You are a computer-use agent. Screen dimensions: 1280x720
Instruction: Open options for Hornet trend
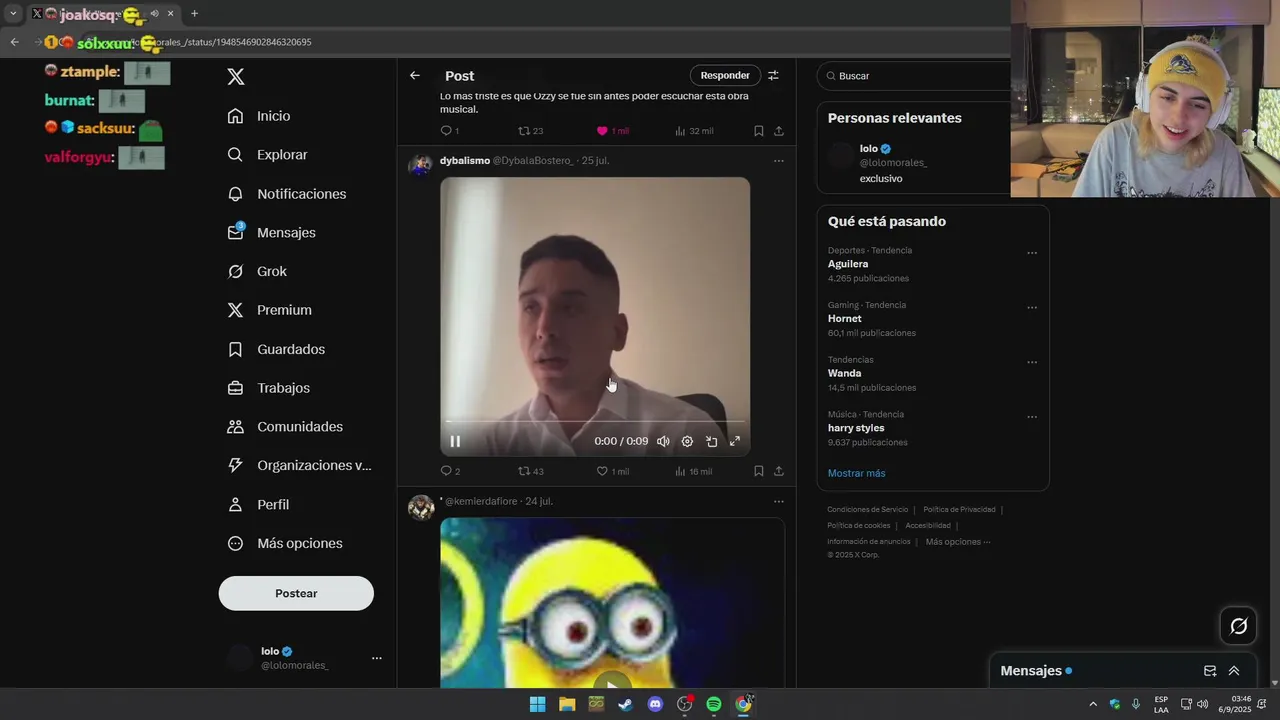(x=1032, y=308)
